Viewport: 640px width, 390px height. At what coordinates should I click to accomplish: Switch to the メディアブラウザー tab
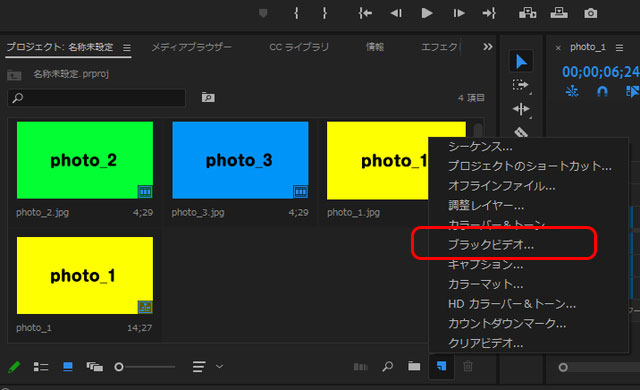[191, 47]
